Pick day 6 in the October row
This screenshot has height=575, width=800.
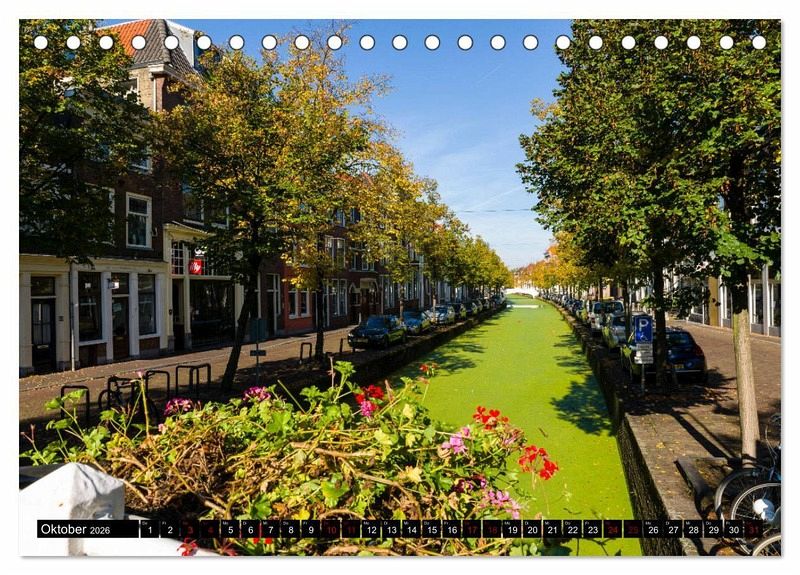click(251, 529)
